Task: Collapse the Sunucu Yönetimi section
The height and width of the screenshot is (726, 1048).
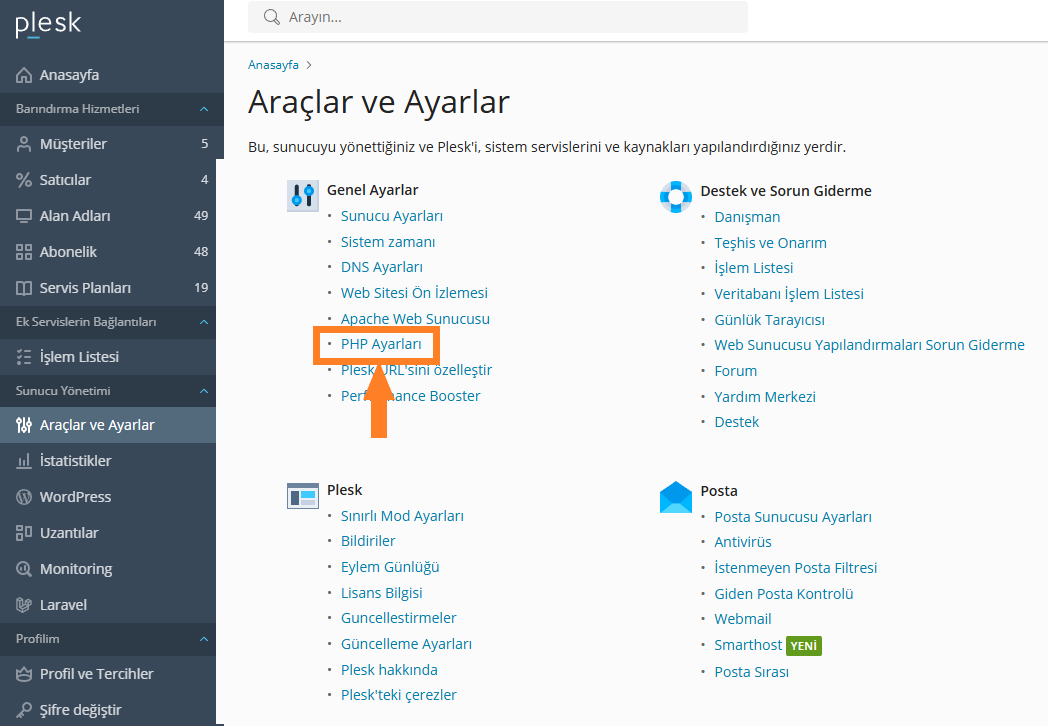Action: [203, 391]
